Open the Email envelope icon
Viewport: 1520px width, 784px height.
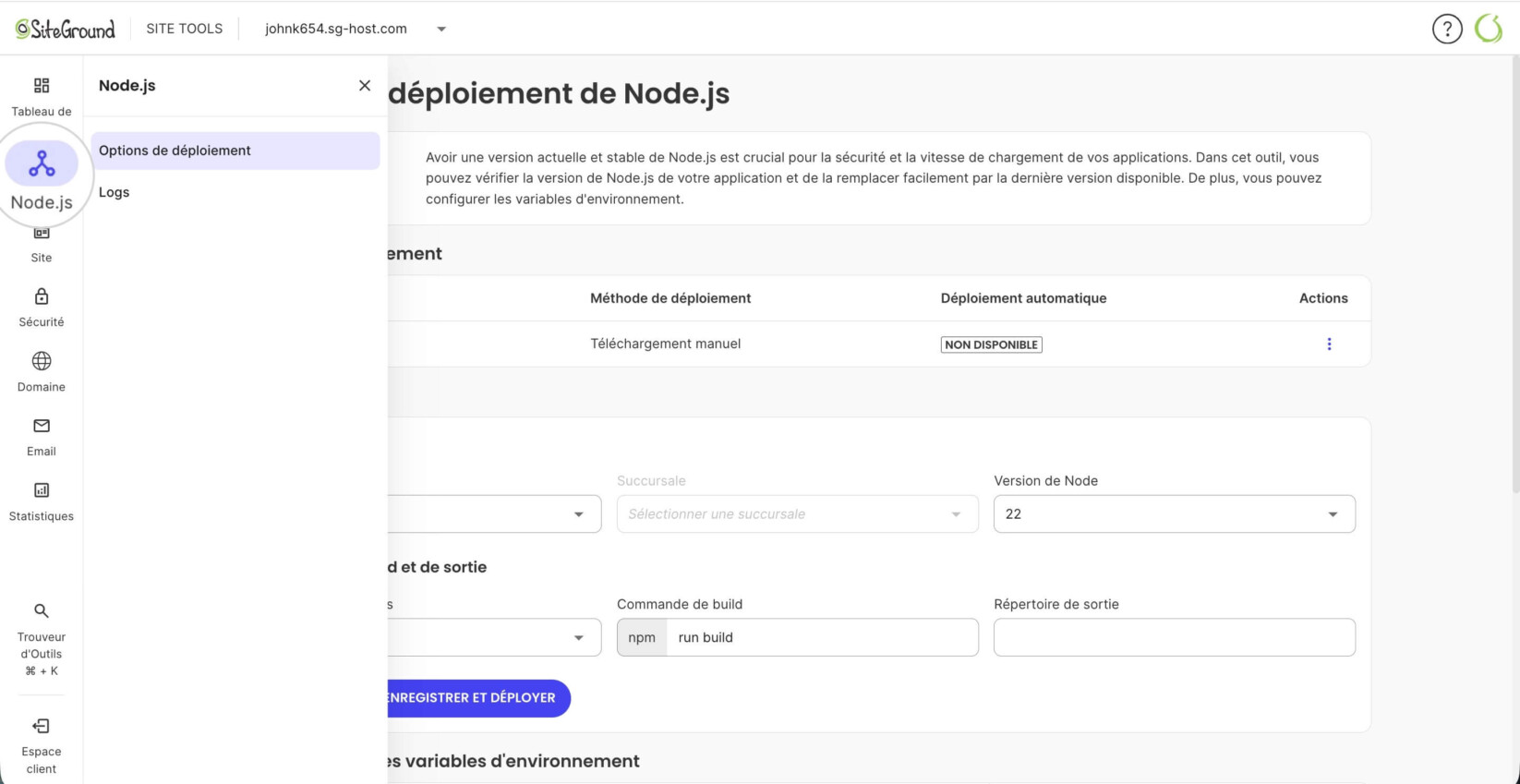point(42,426)
